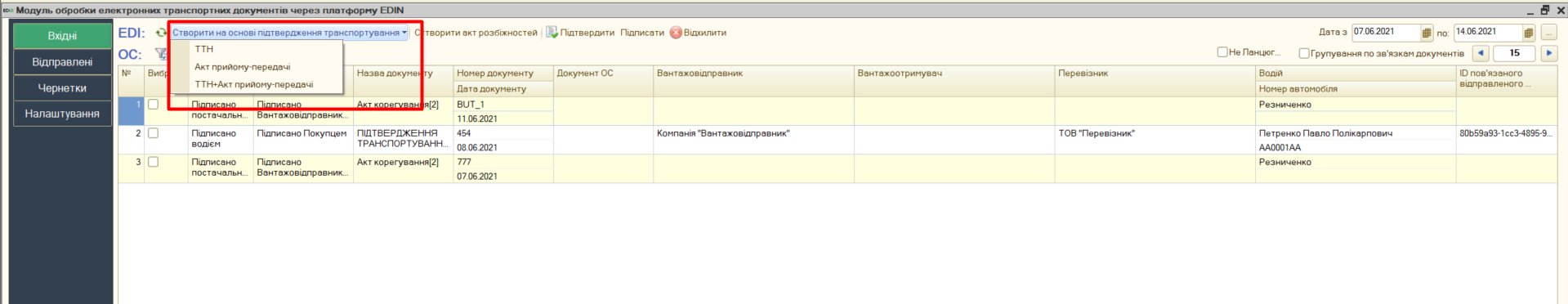Viewport: 1568px width, 304px height.
Task: Click Відхилити button
Action: click(698, 33)
